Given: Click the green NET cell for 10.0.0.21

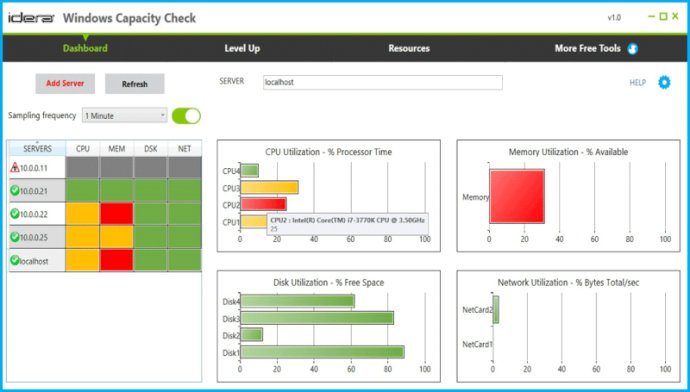Looking at the screenshot, I should point(185,191).
